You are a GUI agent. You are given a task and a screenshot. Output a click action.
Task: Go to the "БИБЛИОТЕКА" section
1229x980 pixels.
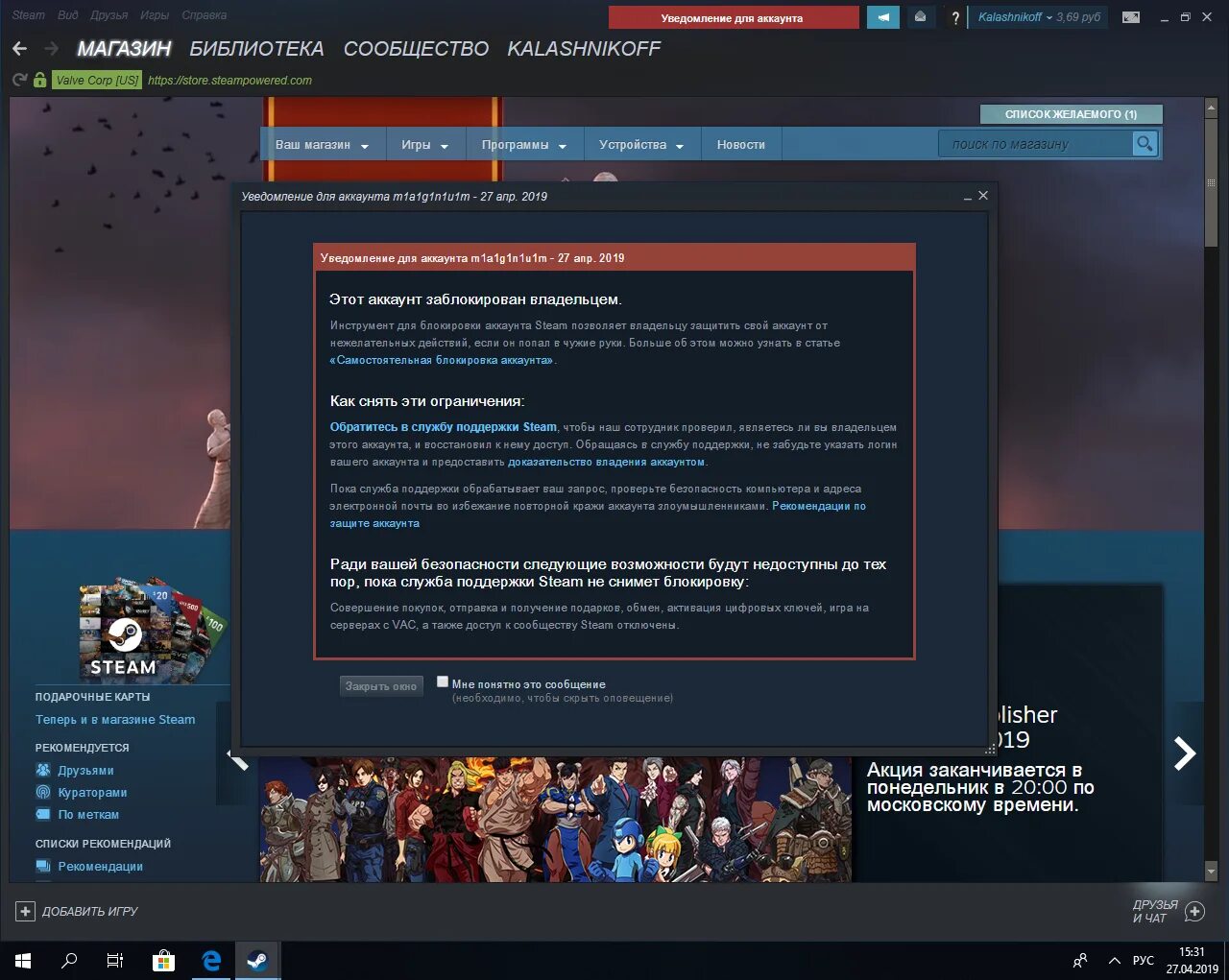pyautogui.click(x=256, y=49)
